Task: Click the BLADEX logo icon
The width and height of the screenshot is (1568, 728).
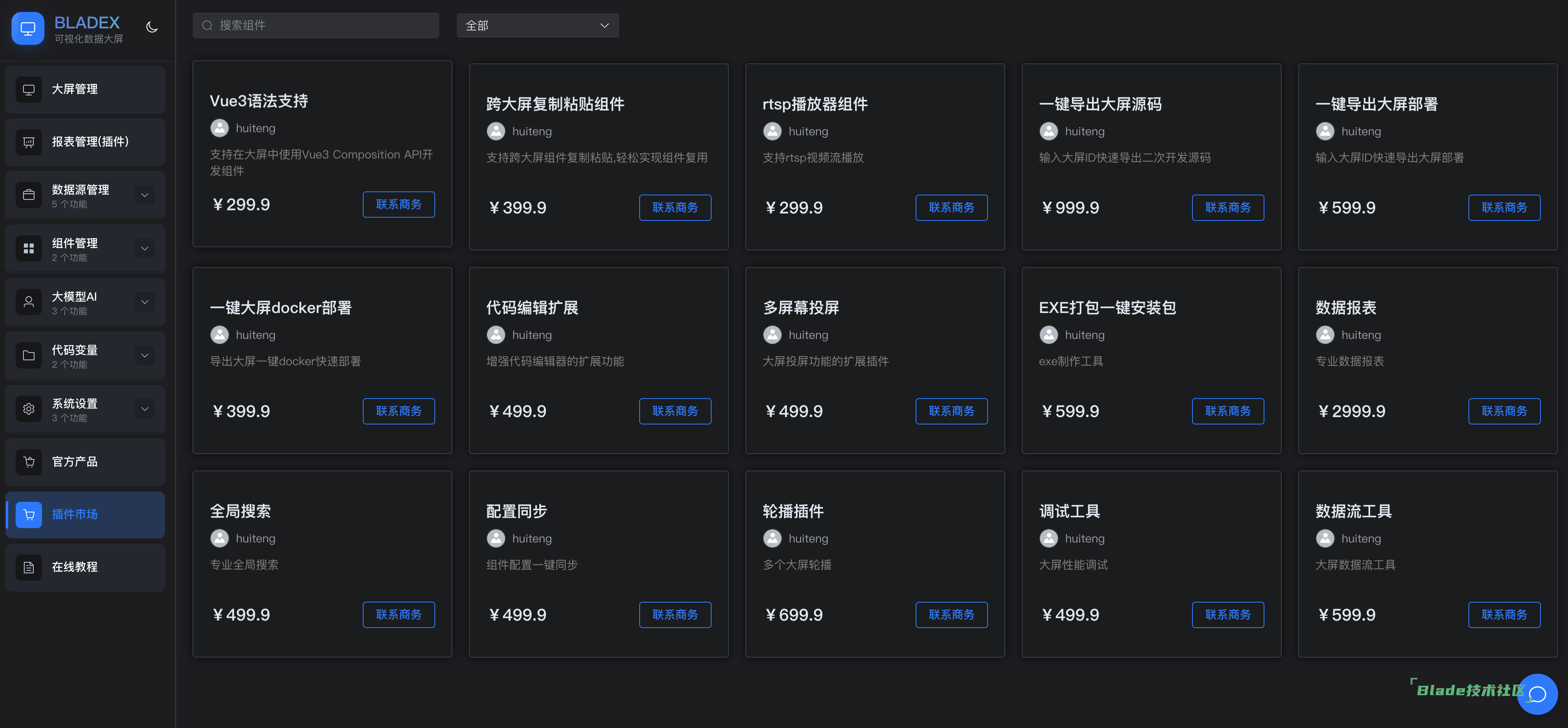Action: [x=28, y=28]
